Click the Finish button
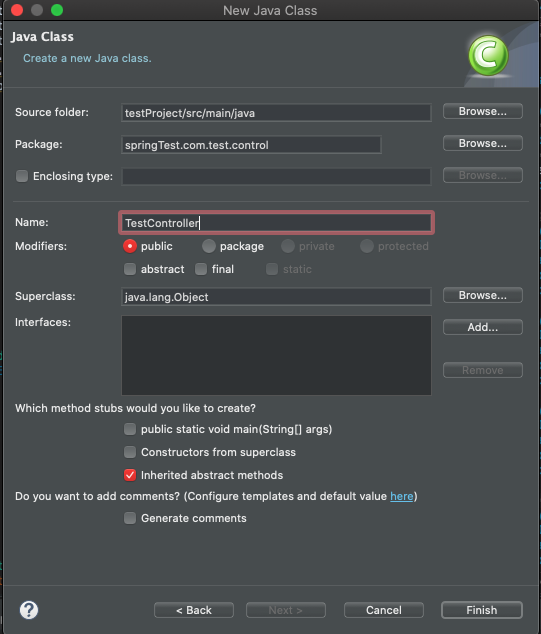 click(x=482, y=610)
